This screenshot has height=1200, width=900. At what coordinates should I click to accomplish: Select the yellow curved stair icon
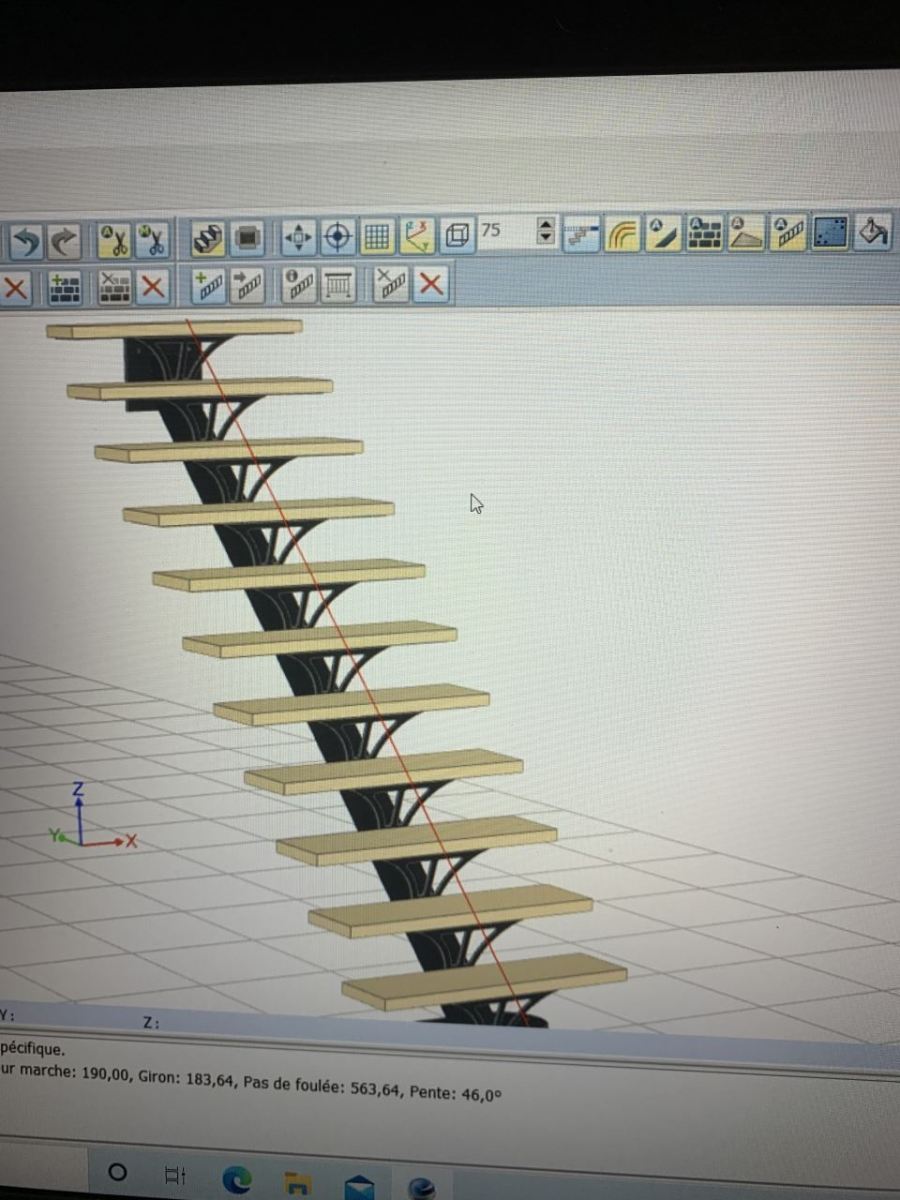623,234
